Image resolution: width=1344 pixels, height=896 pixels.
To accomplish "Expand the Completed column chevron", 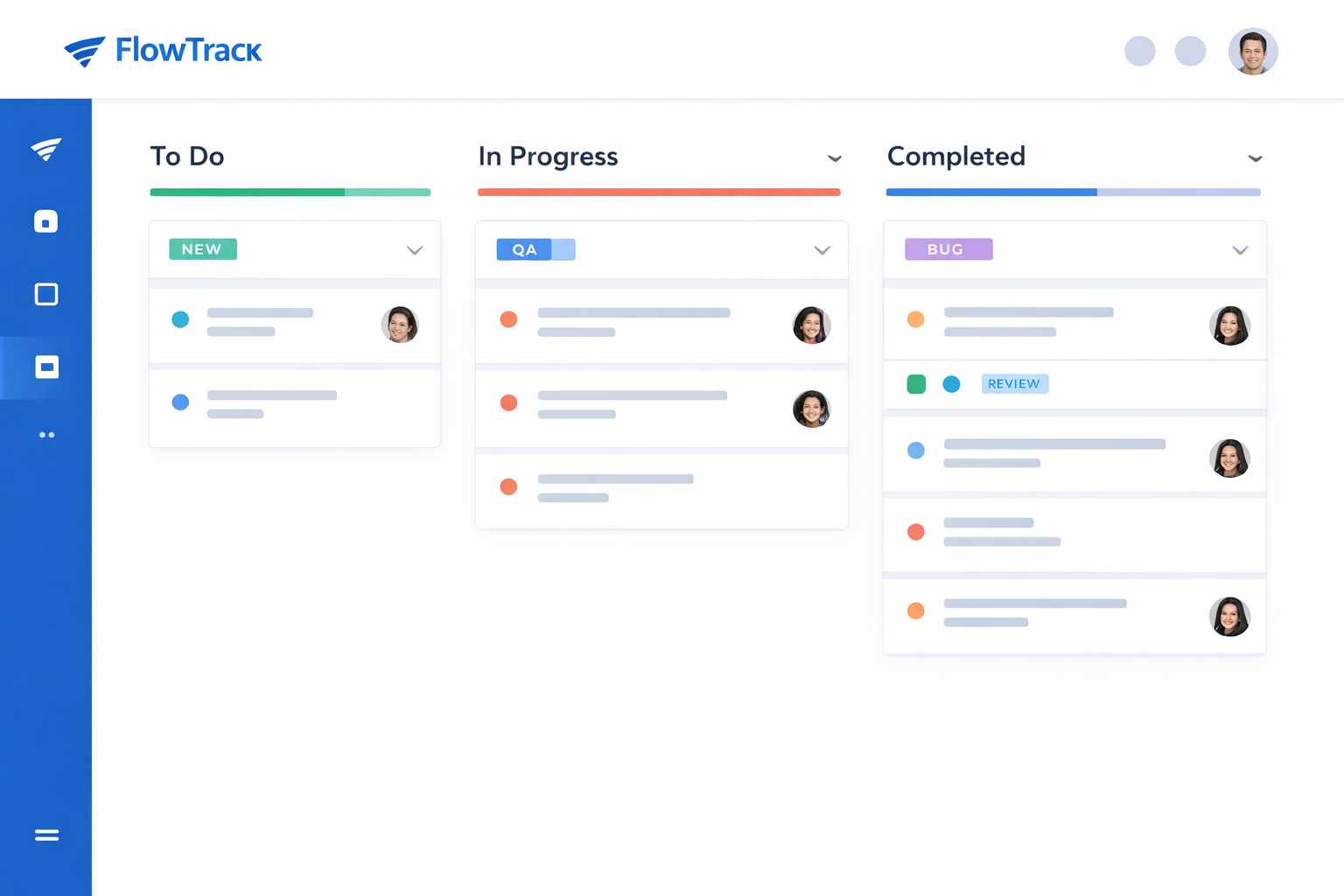I will coord(1255,158).
